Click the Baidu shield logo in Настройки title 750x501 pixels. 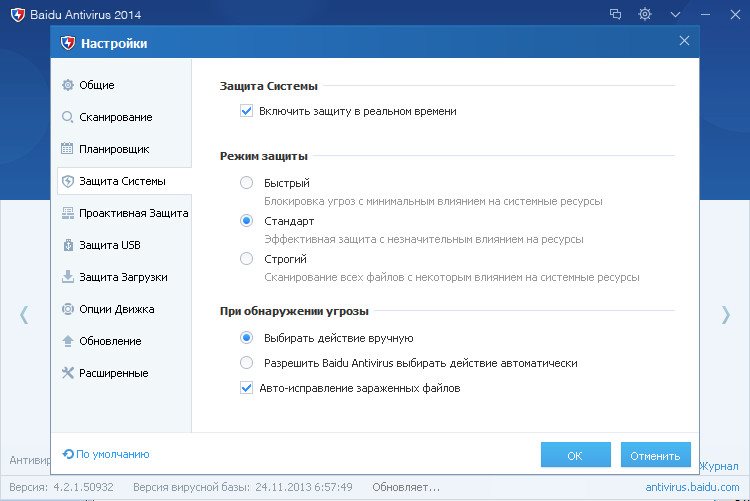[x=67, y=43]
